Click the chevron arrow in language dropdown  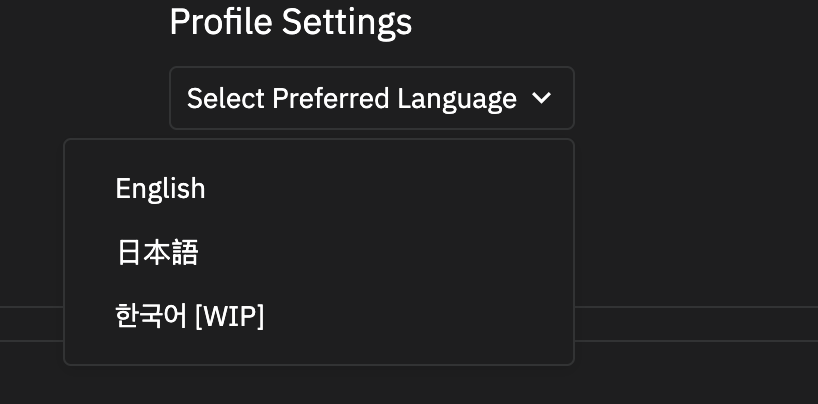pyautogui.click(x=542, y=98)
